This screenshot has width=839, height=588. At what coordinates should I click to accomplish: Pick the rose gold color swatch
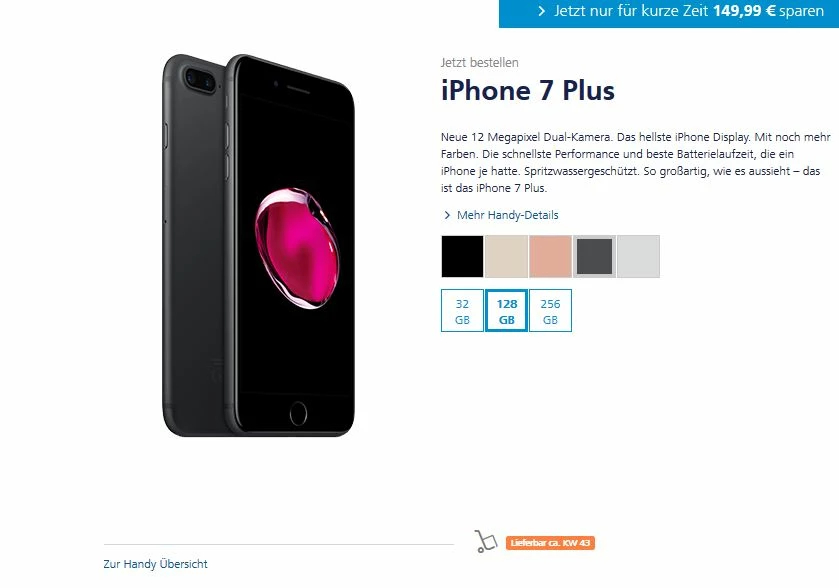550,256
